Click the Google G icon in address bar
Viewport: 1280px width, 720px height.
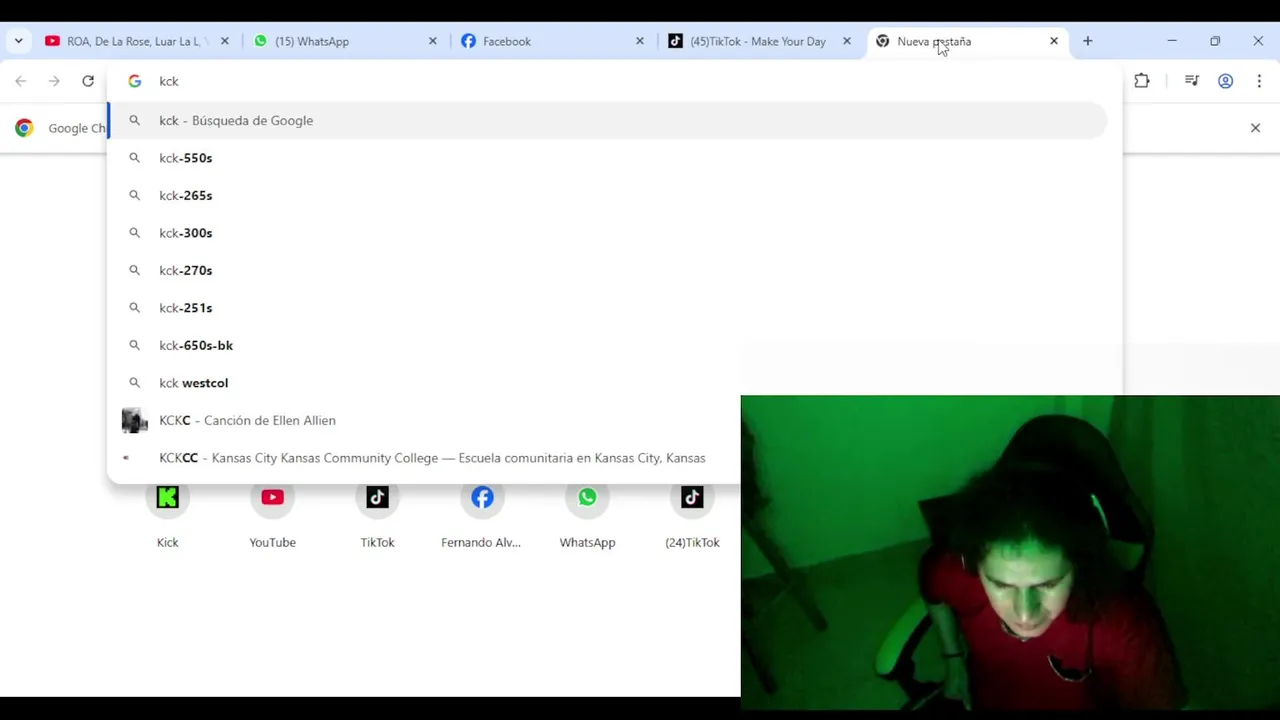pyautogui.click(x=134, y=81)
